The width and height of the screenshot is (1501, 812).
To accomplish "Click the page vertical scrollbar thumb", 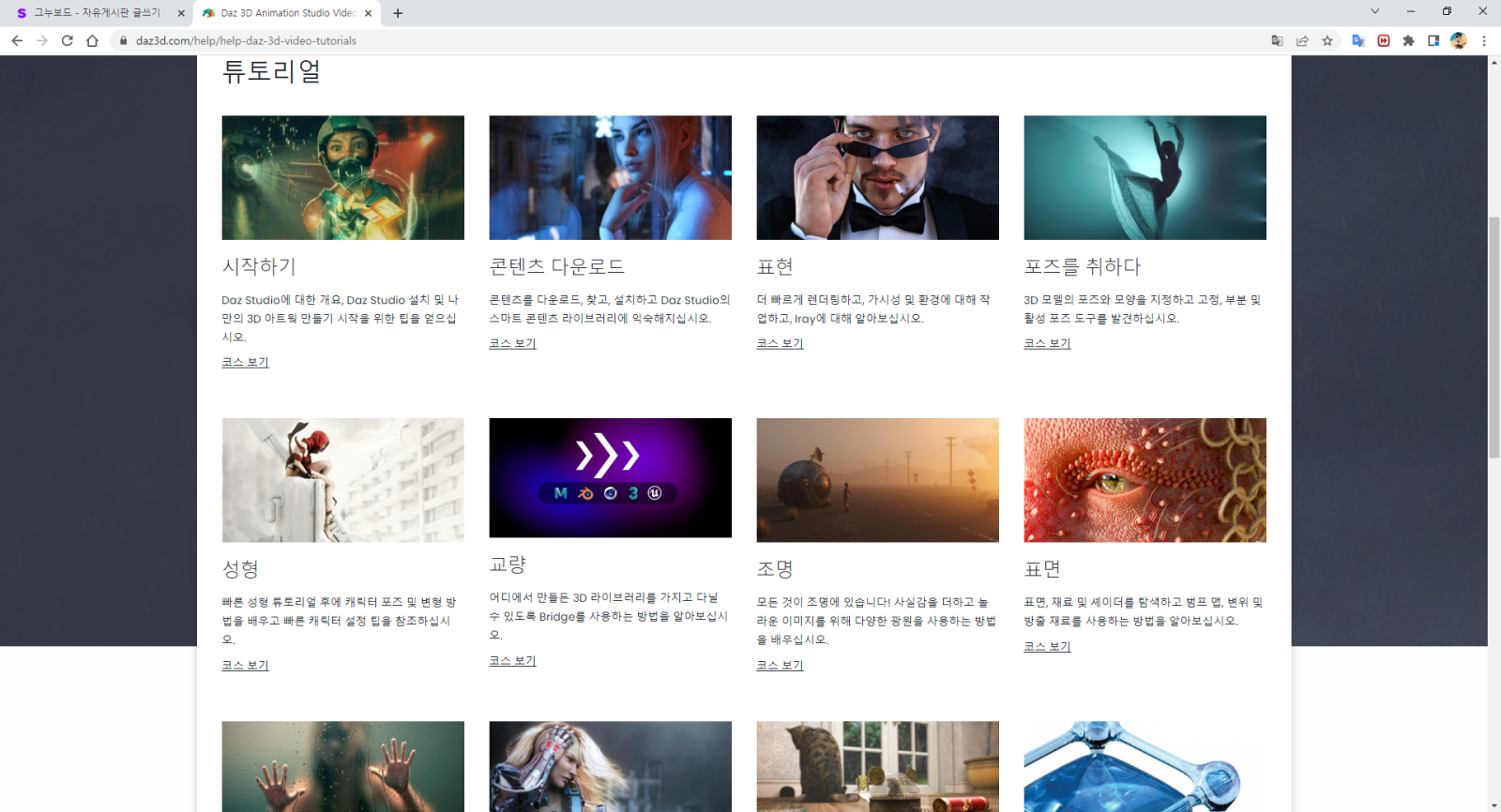I will coord(1493,338).
